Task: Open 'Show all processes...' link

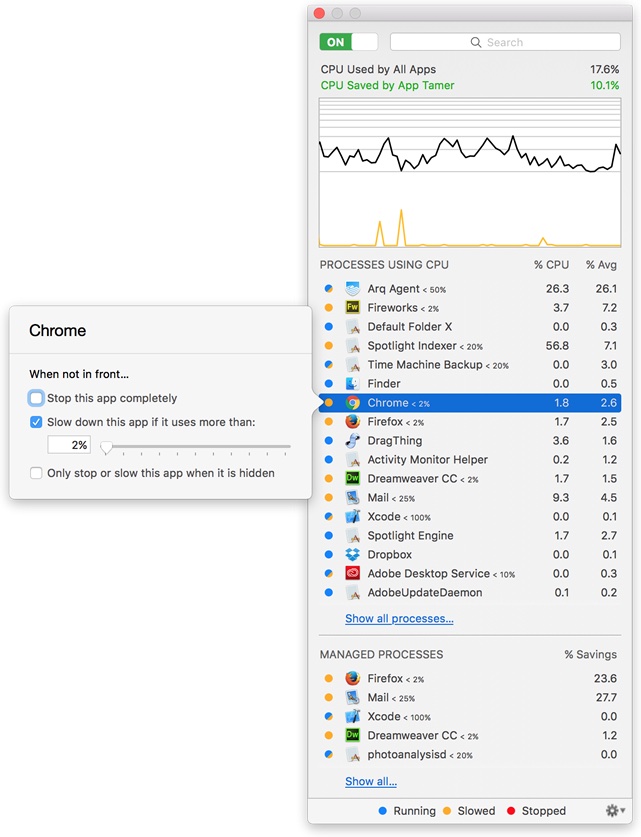Action: coord(399,619)
